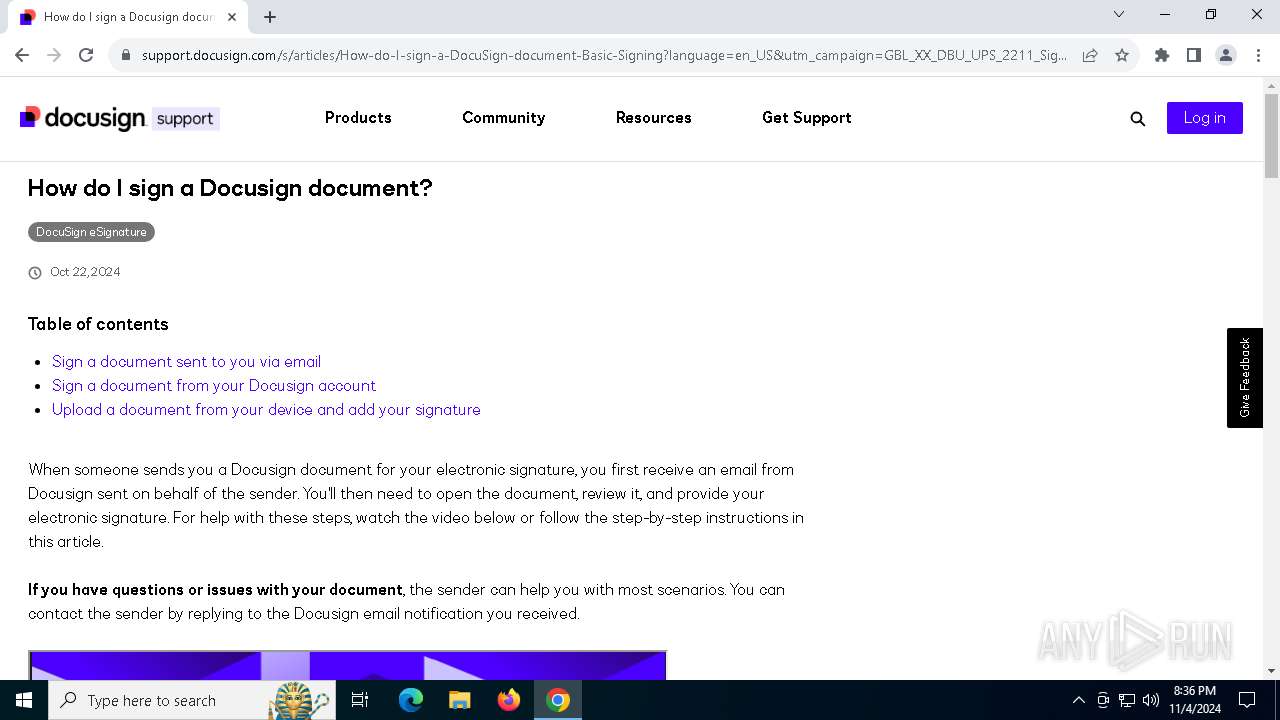Open the Windows notification center
Image resolution: width=1280 pixels, height=720 pixels.
click(1247, 700)
